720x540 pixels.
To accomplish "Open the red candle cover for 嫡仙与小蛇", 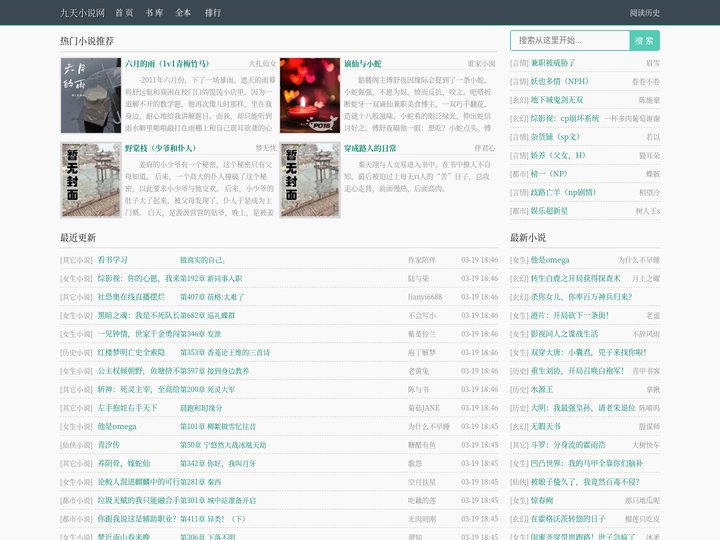I will click(310, 96).
